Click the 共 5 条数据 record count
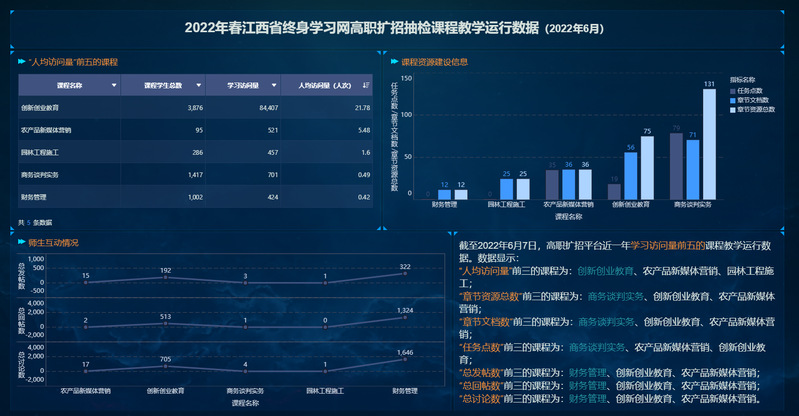 (x=35, y=222)
